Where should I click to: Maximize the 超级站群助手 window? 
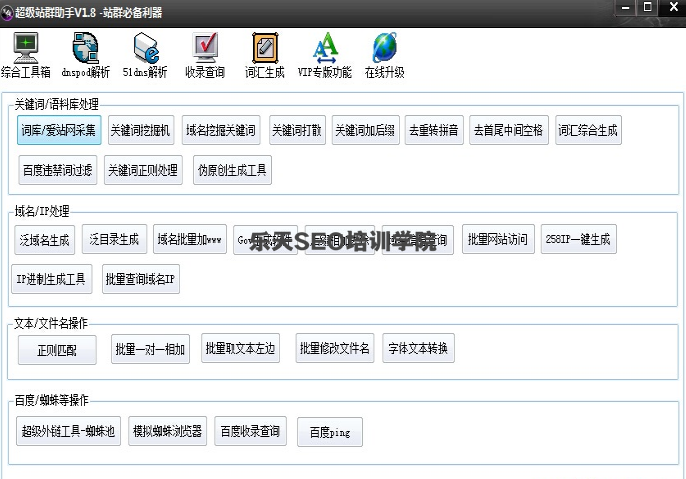click(648, 7)
